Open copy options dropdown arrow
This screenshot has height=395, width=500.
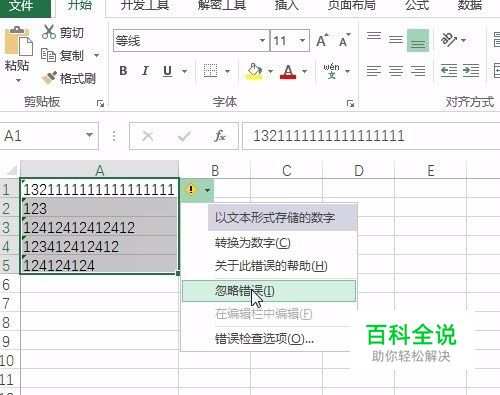point(96,55)
